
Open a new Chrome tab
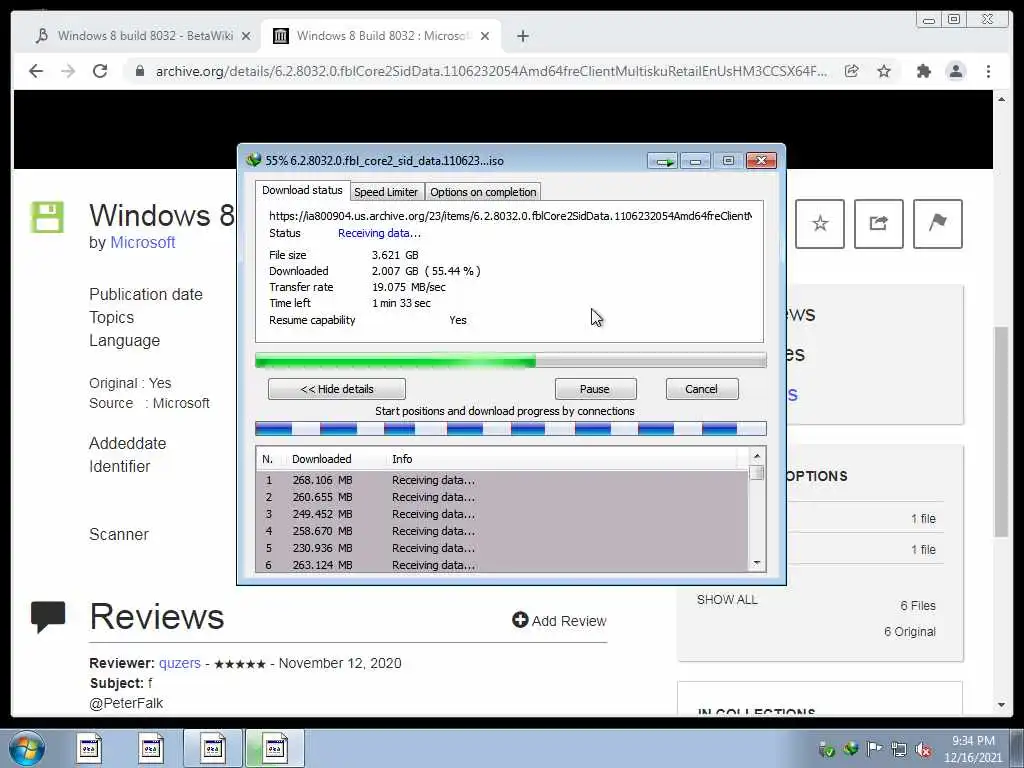pyautogui.click(x=522, y=36)
